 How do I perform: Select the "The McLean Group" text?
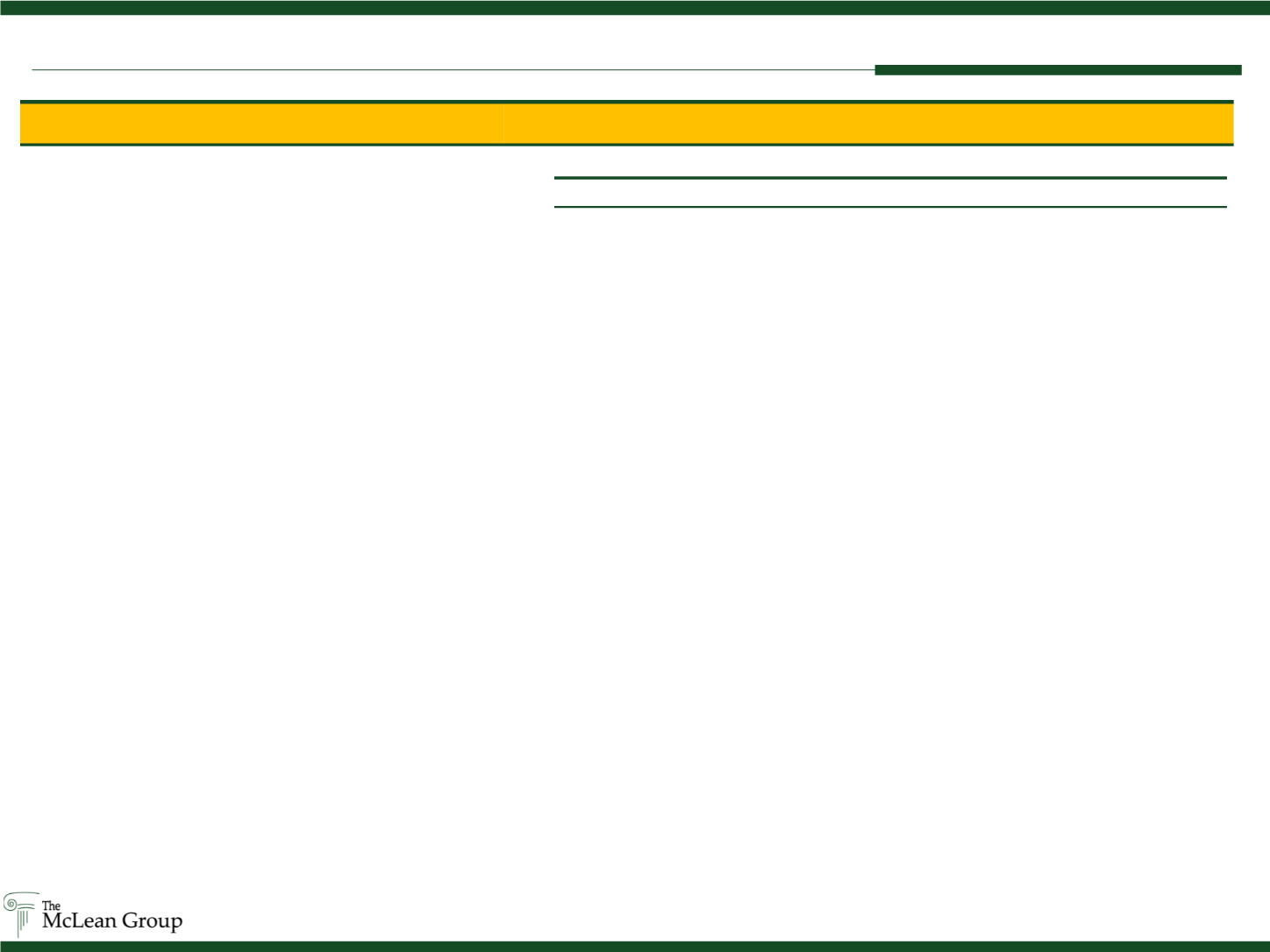pyautogui.click(x=112, y=917)
